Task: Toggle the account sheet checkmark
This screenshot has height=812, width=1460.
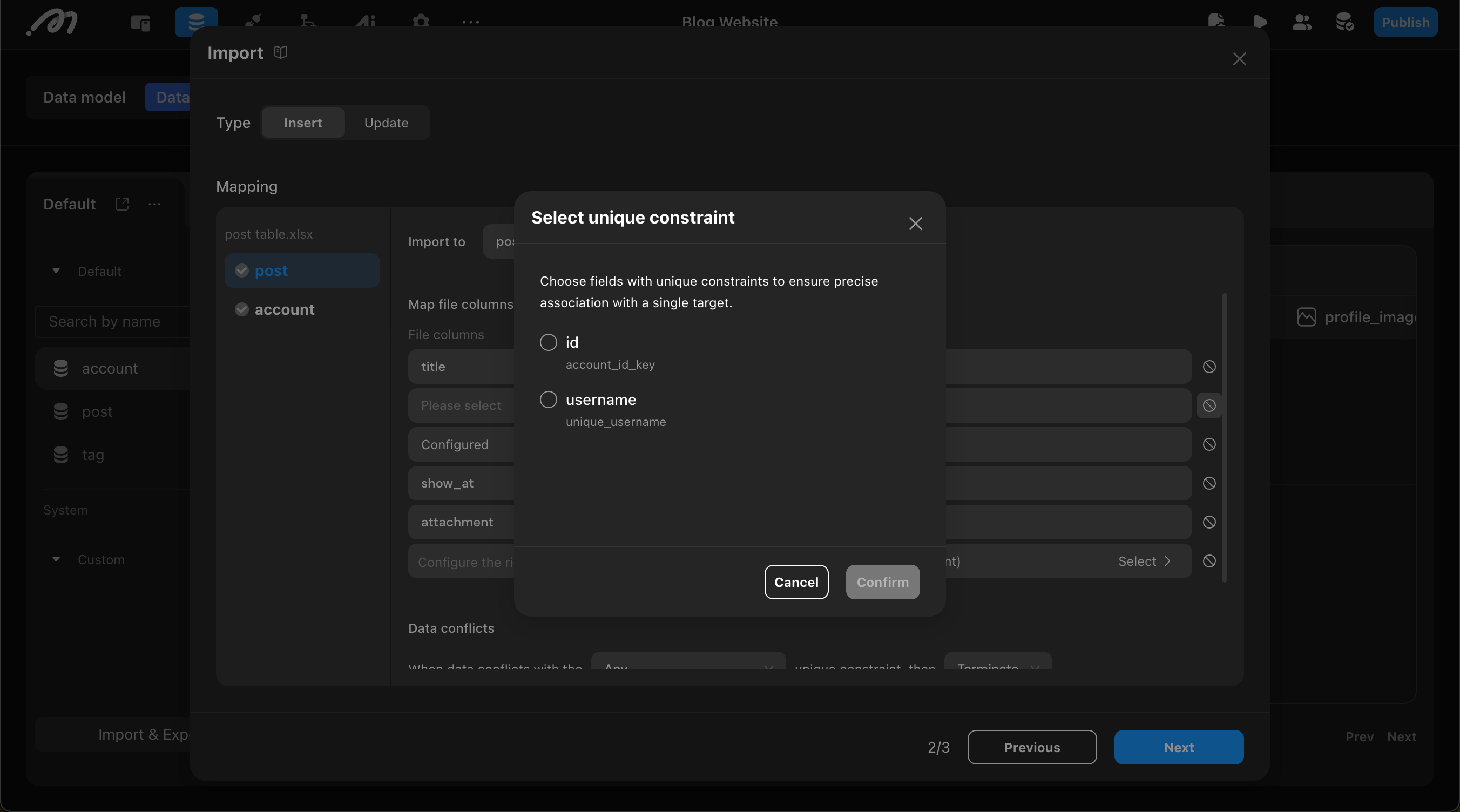Action: 241,309
